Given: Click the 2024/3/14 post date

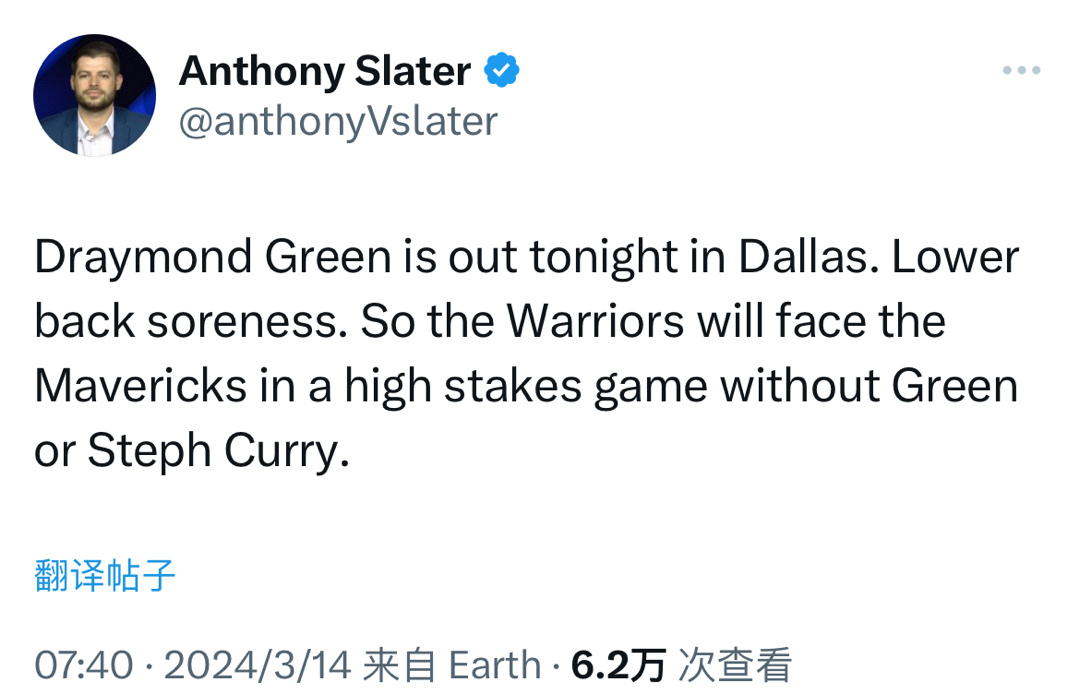Looking at the screenshot, I should coord(256,665).
